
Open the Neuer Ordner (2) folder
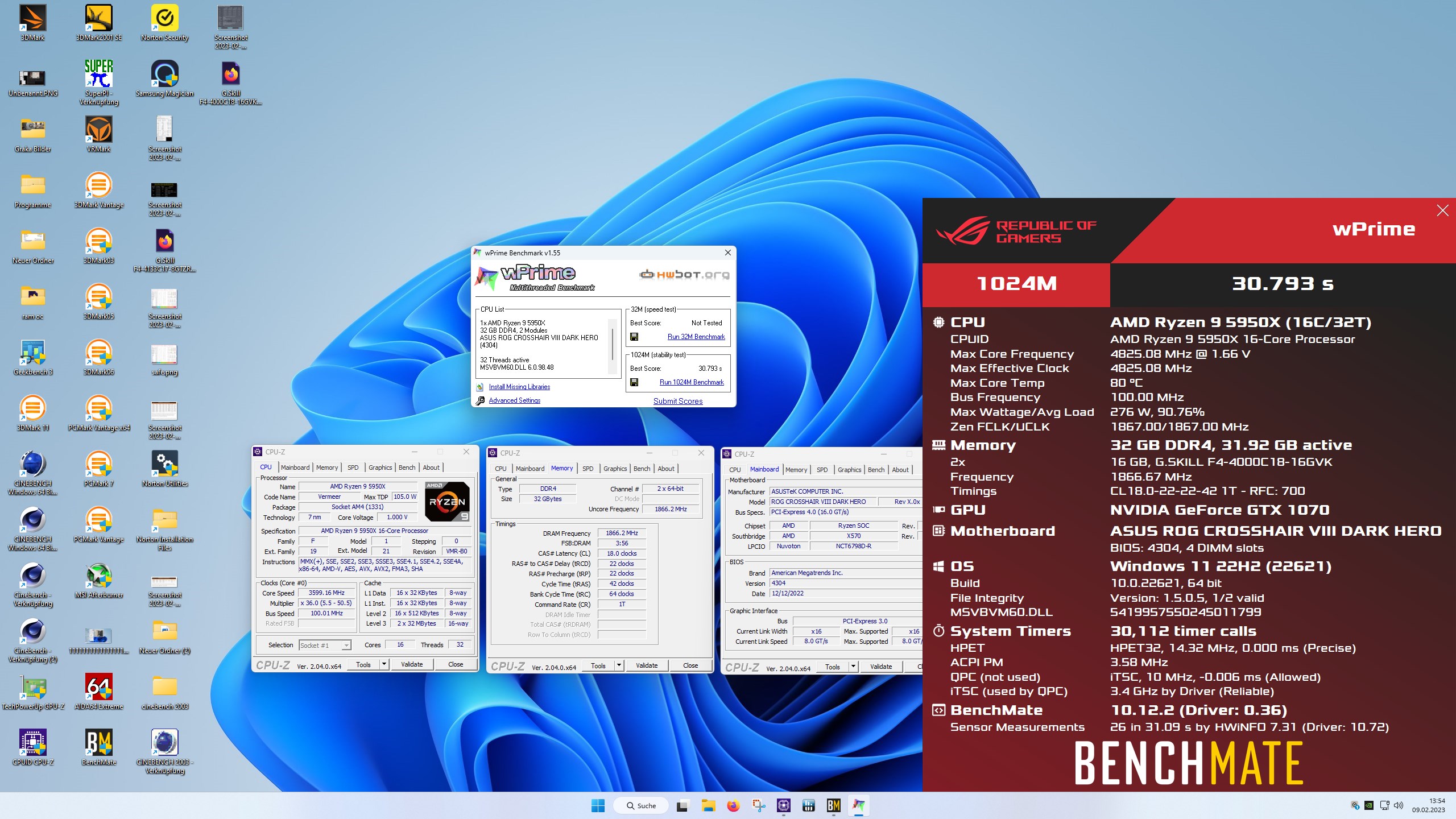coord(164,636)
